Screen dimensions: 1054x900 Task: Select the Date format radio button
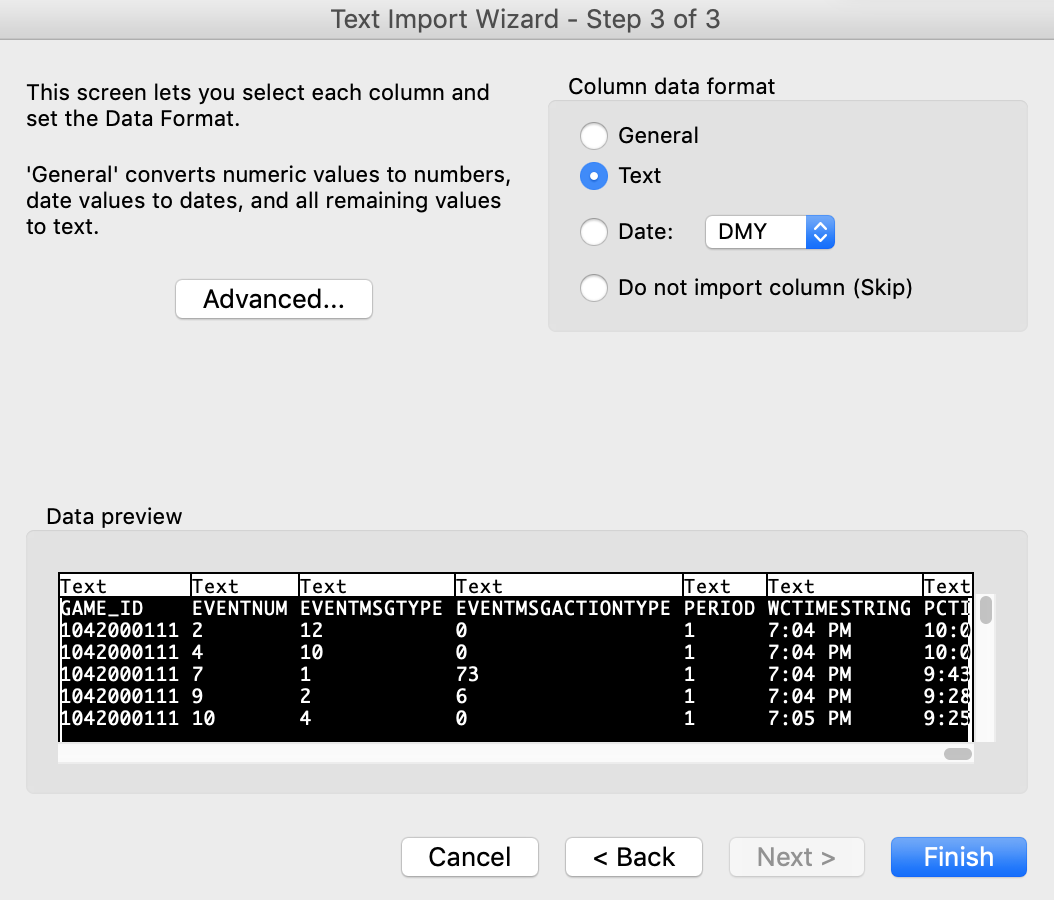594,232
